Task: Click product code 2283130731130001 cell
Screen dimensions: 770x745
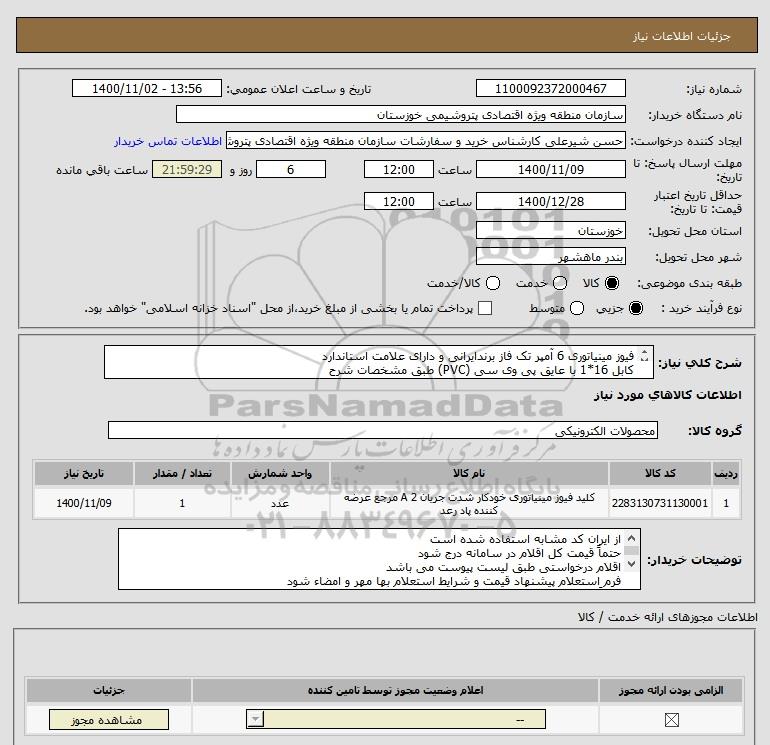Action: pos(660,503)
